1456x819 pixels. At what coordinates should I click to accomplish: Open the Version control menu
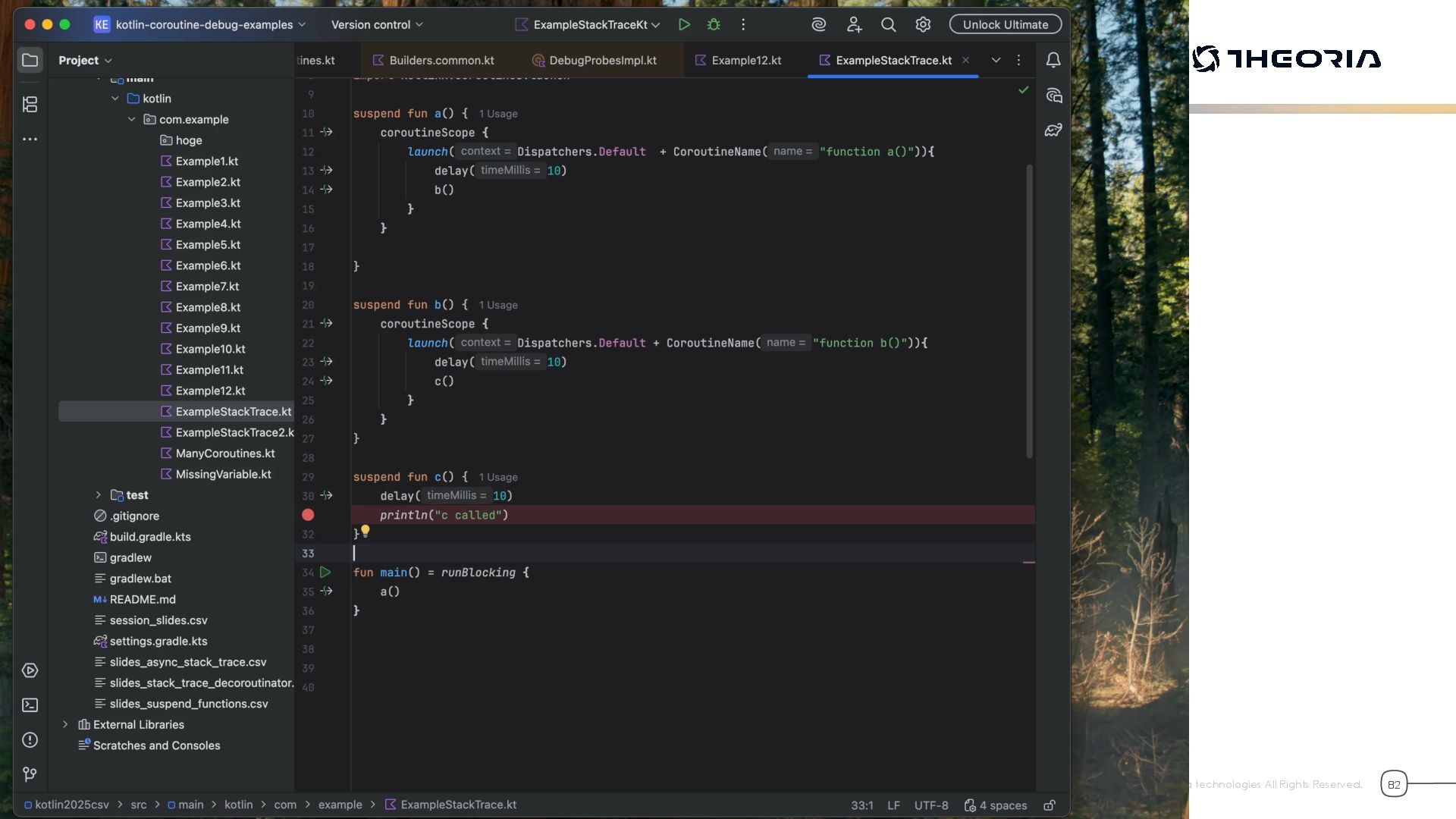point(377,24)
